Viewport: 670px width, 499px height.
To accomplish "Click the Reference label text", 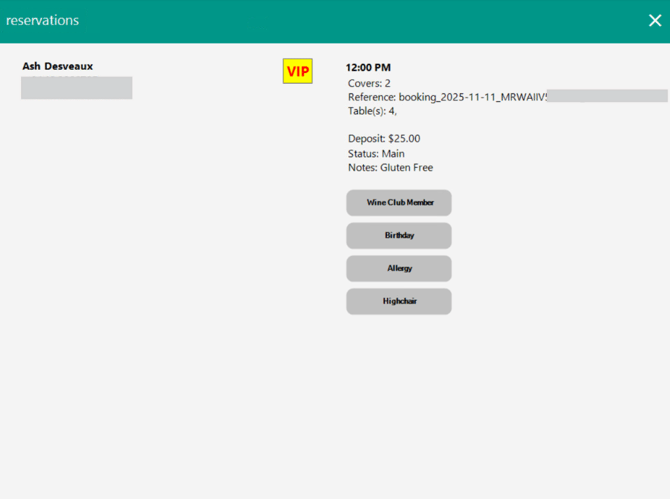I will coord(371,97).
